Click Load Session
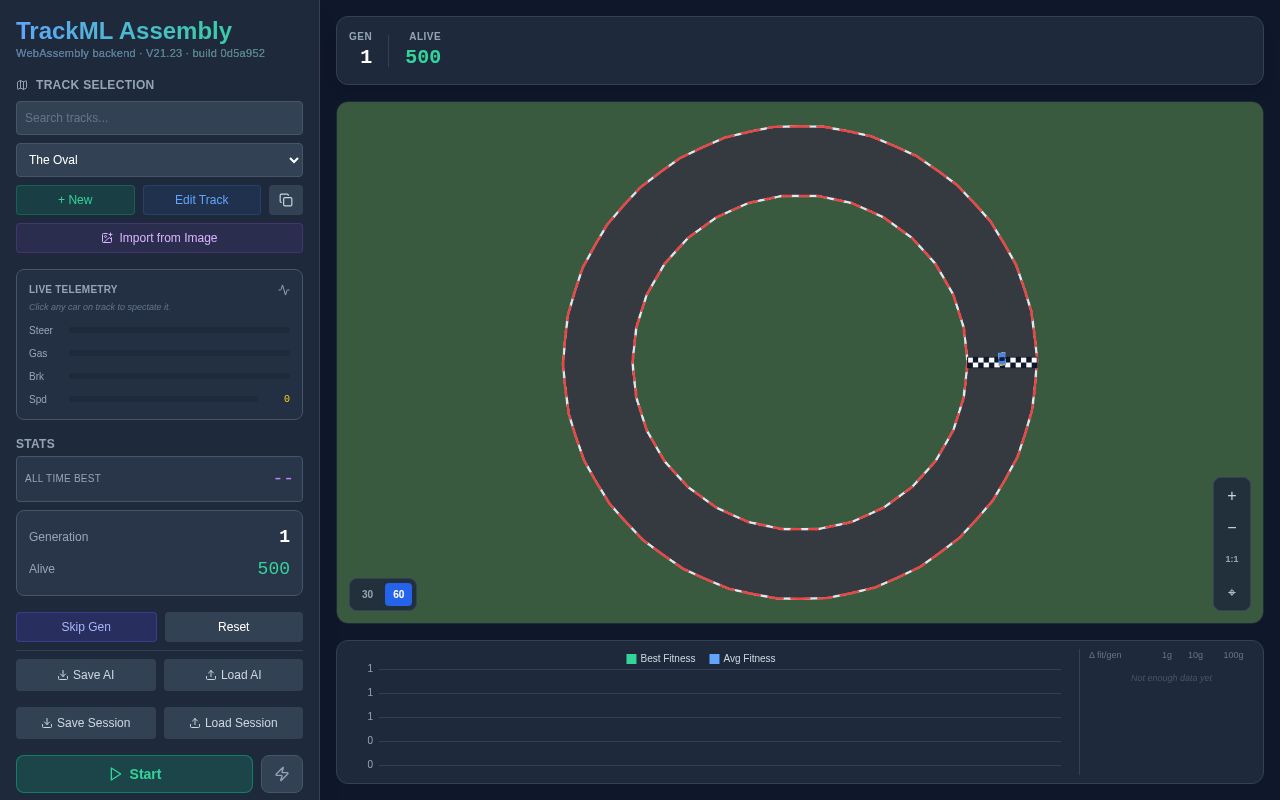Image resolution: width=1280 pixels, height=800 pixels. pos(233,723)
